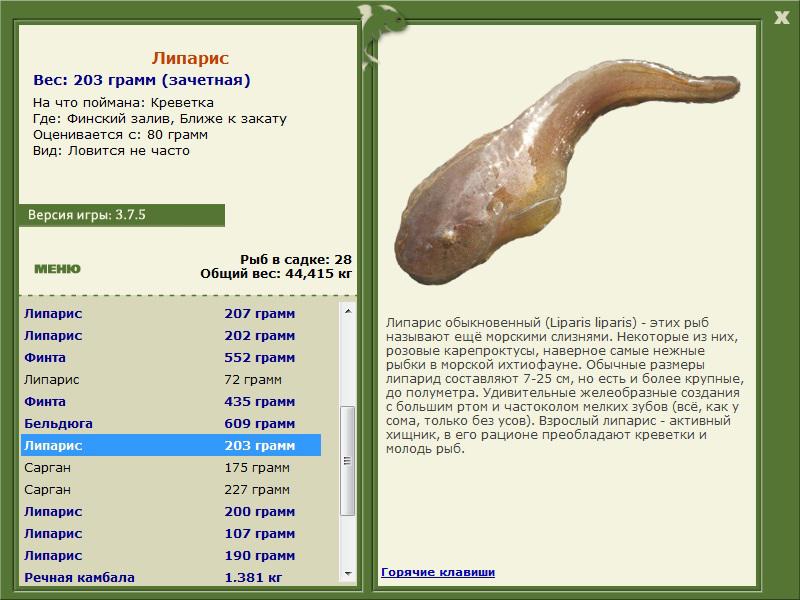Click the Liparis liparis description paragraph

point(565,386)
